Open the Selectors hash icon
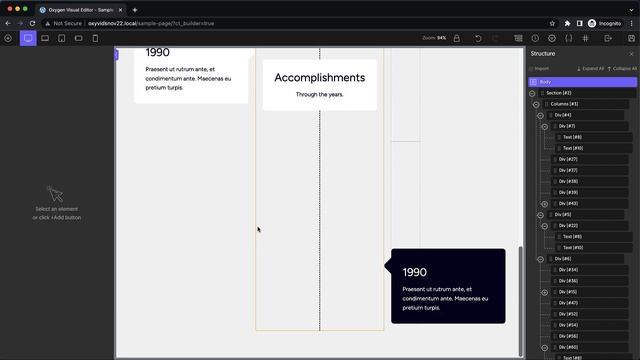The height and width of the screenshot is (360, 640). tap(585, 38)
